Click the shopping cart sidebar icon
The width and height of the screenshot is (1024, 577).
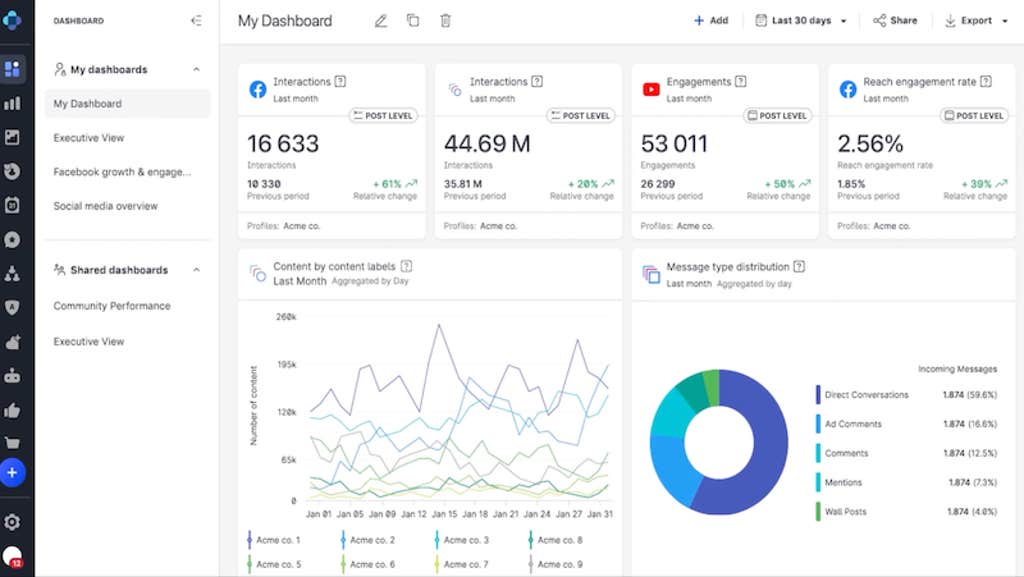[13, 443]
